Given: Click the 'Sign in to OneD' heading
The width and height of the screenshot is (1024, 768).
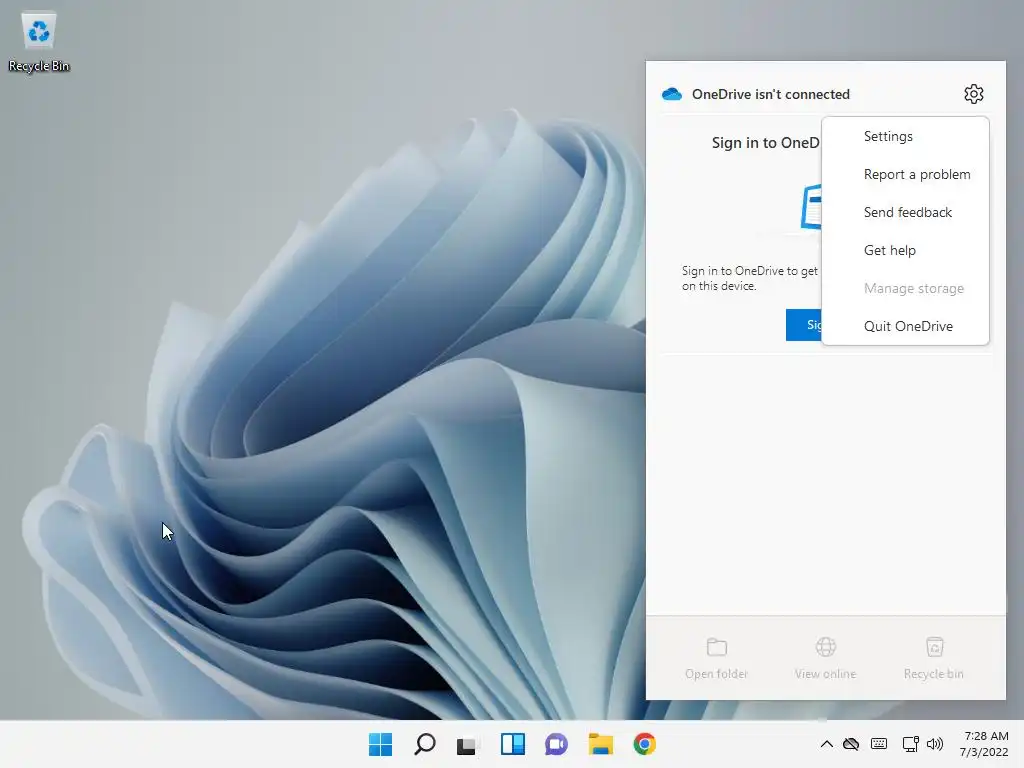Looking at the screenshot, I should (x=765, y=142).
